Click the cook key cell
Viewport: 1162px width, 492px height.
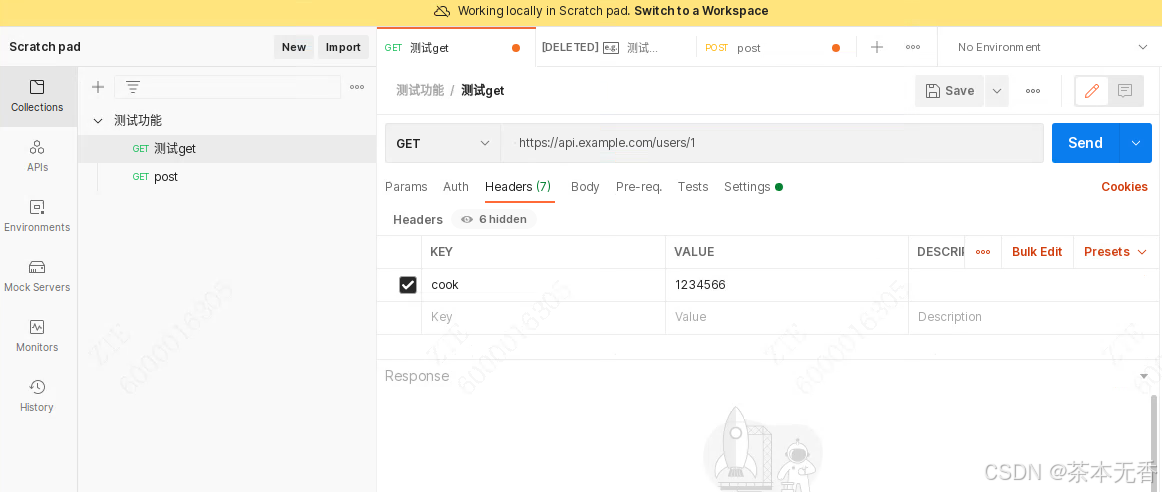(543, 285)
